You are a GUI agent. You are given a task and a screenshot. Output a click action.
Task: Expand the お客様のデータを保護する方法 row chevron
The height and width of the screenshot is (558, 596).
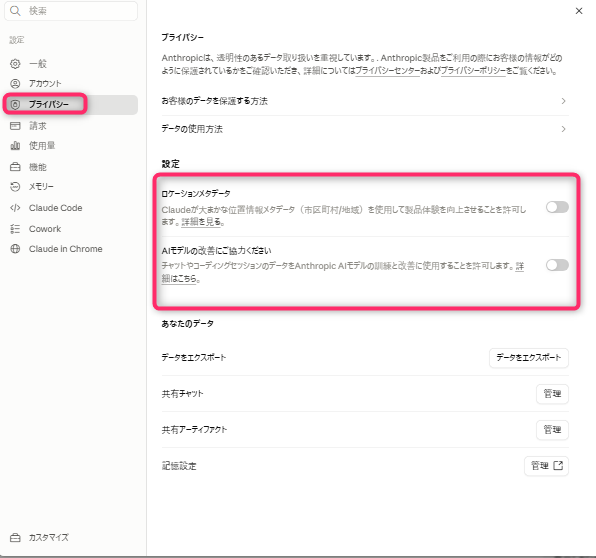coord(563,101)
